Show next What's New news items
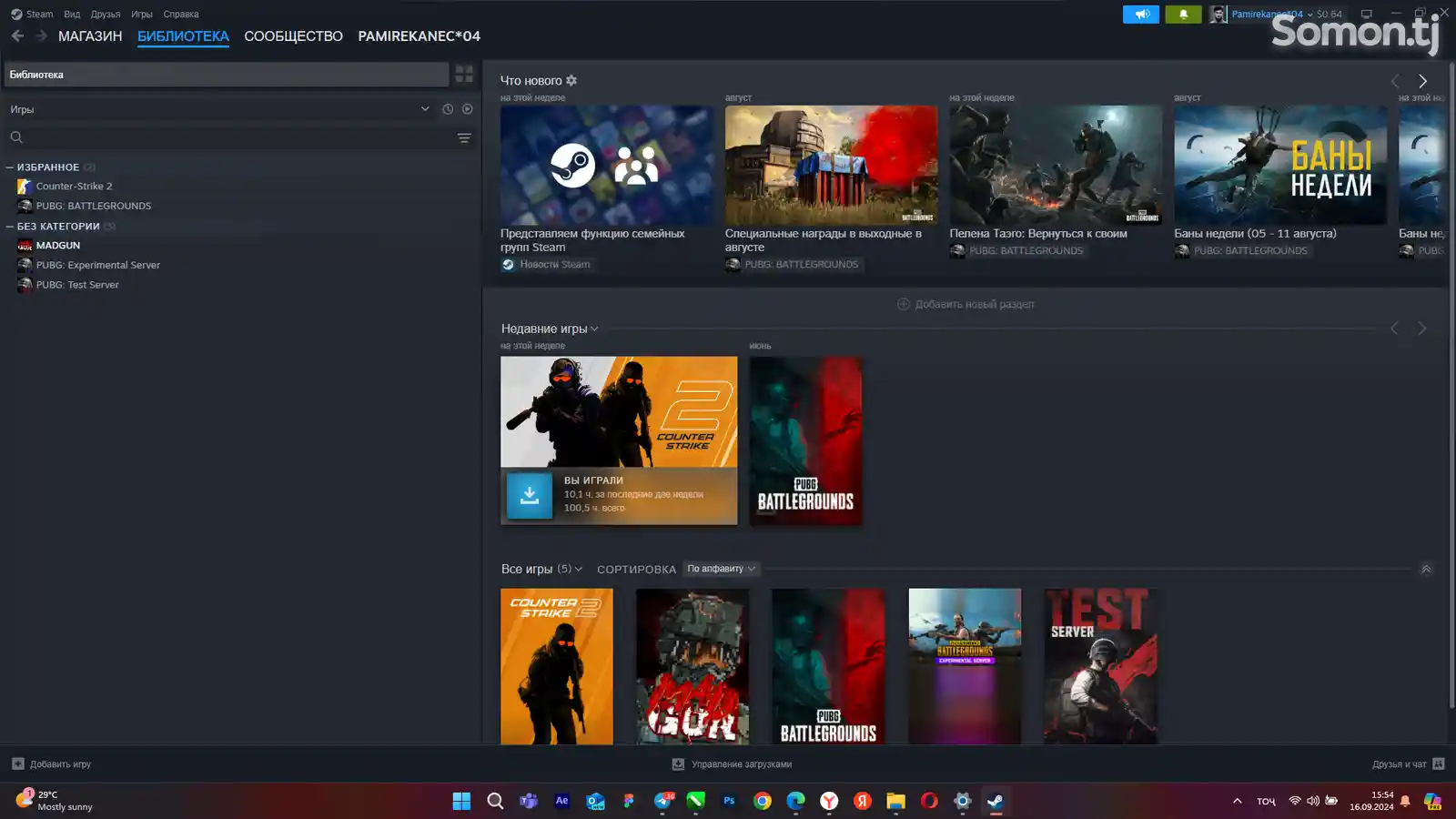The width and height of the screenshot is (1456, 819). click(x=1422, y=81)
